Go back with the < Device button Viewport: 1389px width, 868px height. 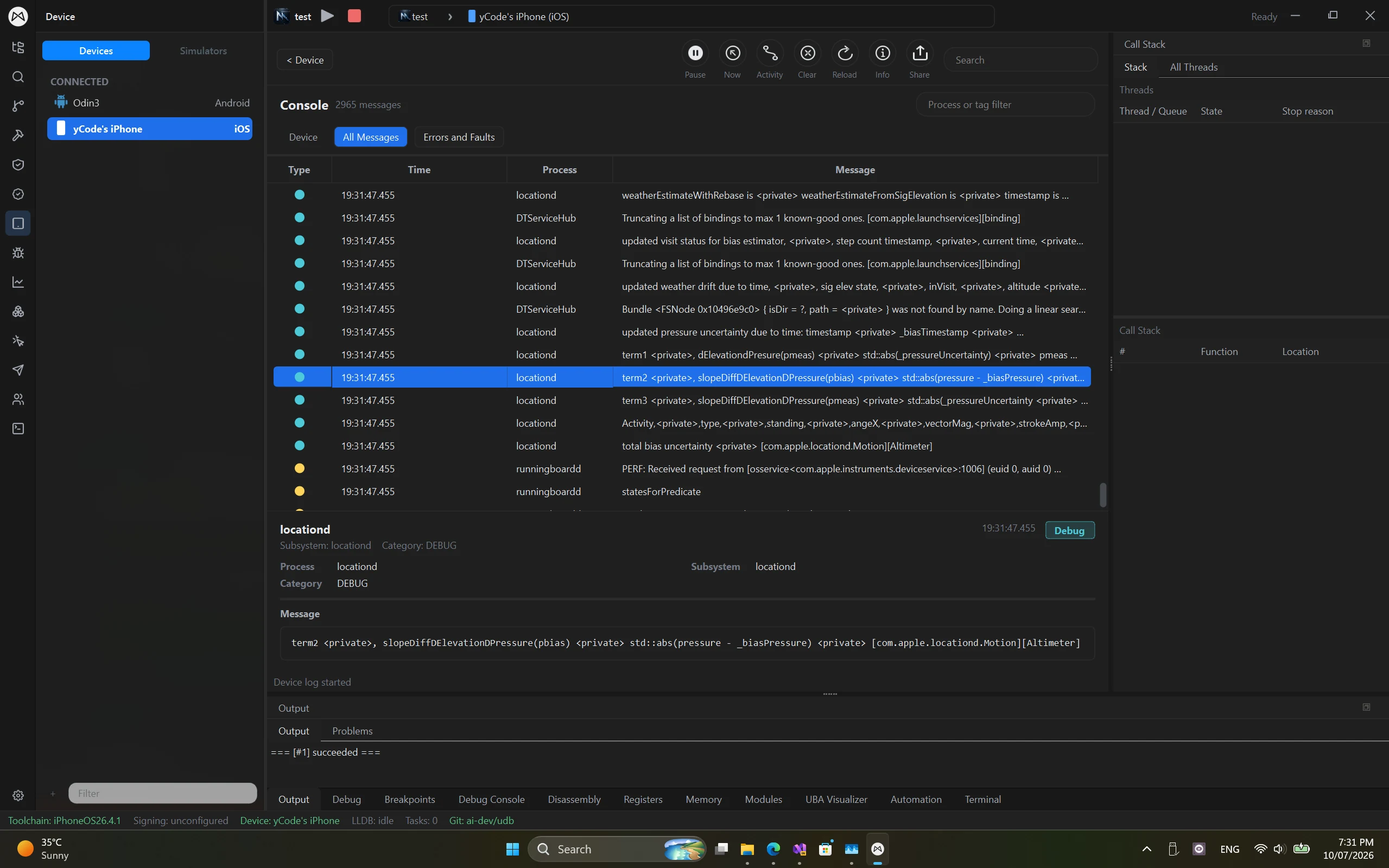(305, 60)
